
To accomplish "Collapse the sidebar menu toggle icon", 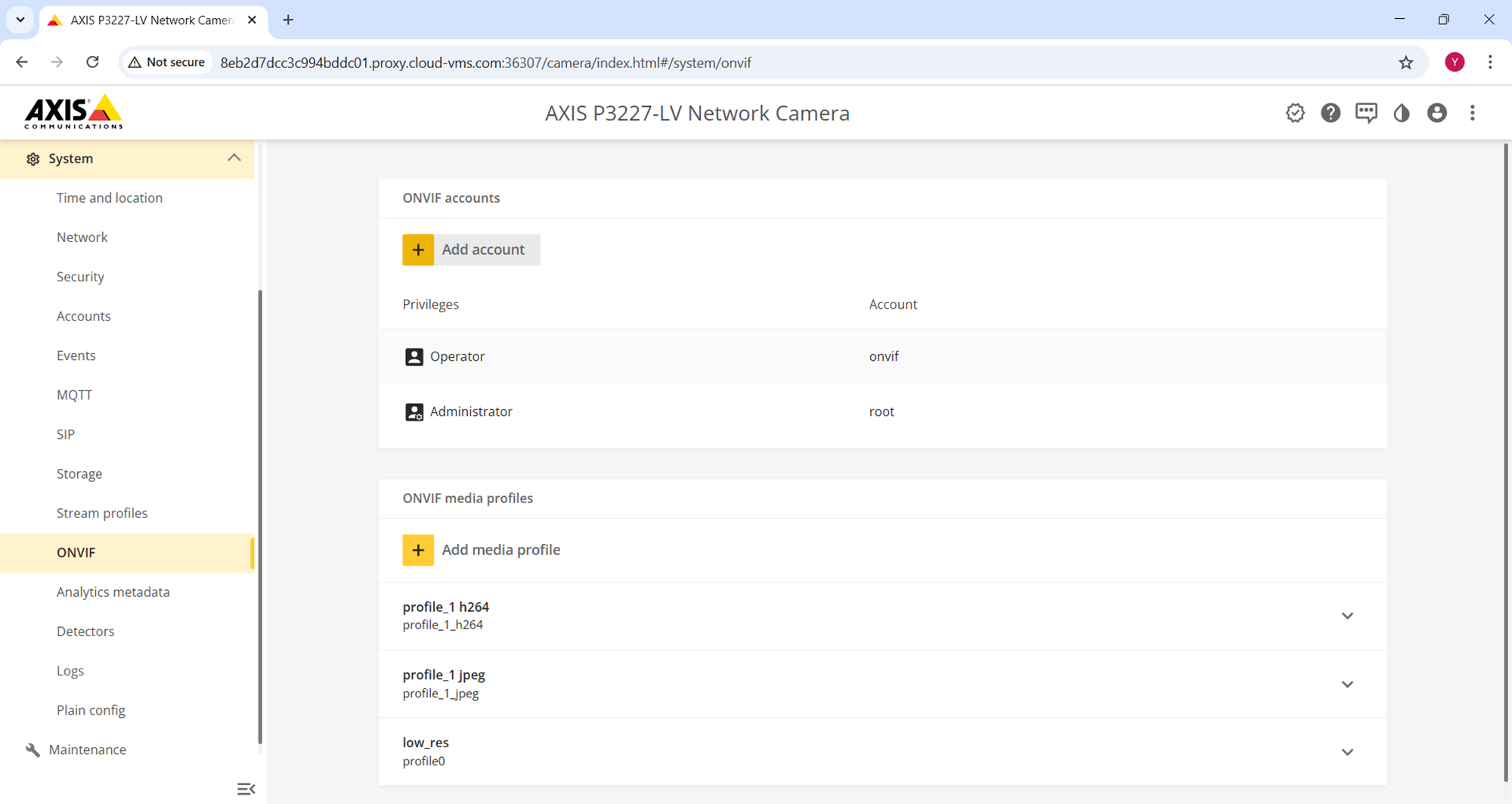I will coord(246,789).
